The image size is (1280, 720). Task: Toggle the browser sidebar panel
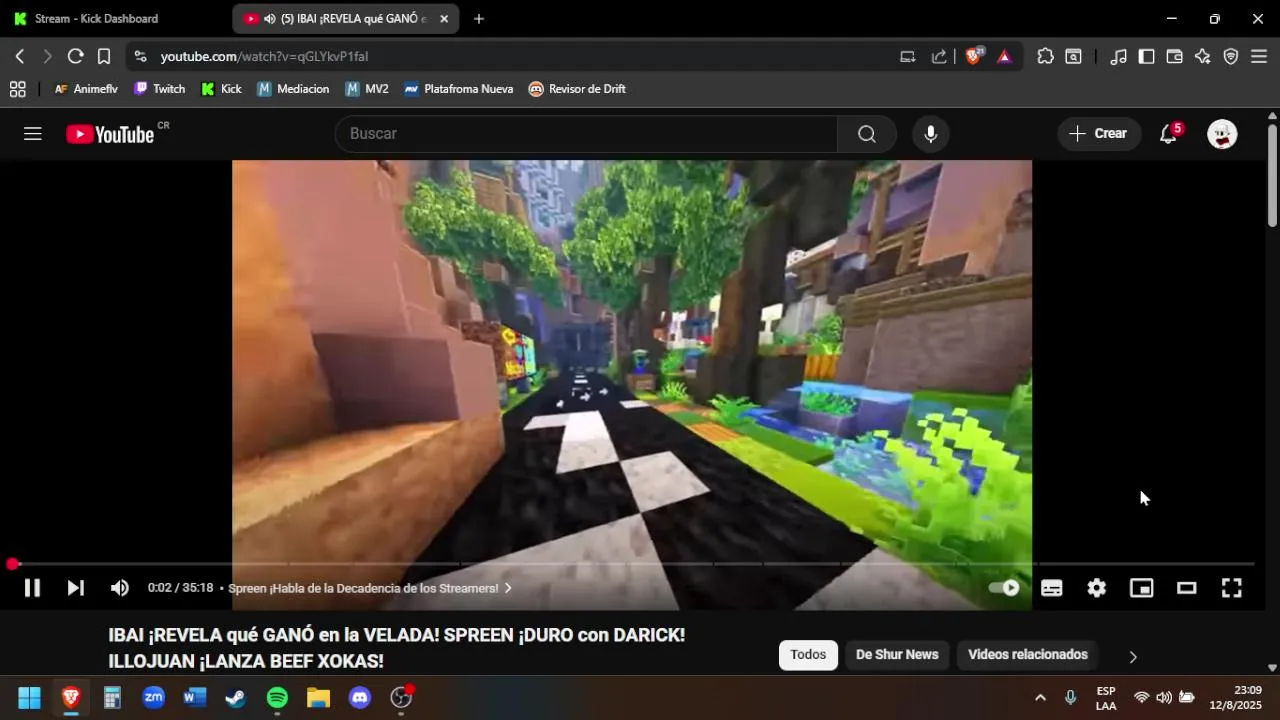1147,57
